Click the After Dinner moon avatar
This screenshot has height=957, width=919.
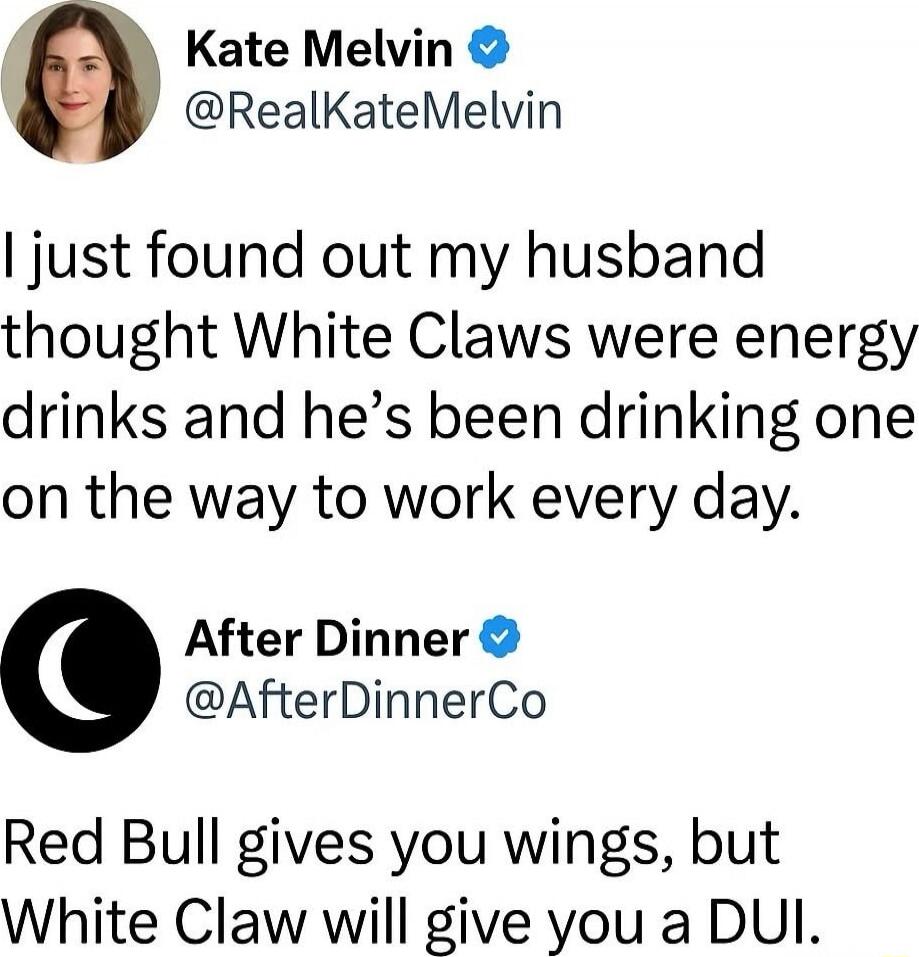tap(80, 670)
